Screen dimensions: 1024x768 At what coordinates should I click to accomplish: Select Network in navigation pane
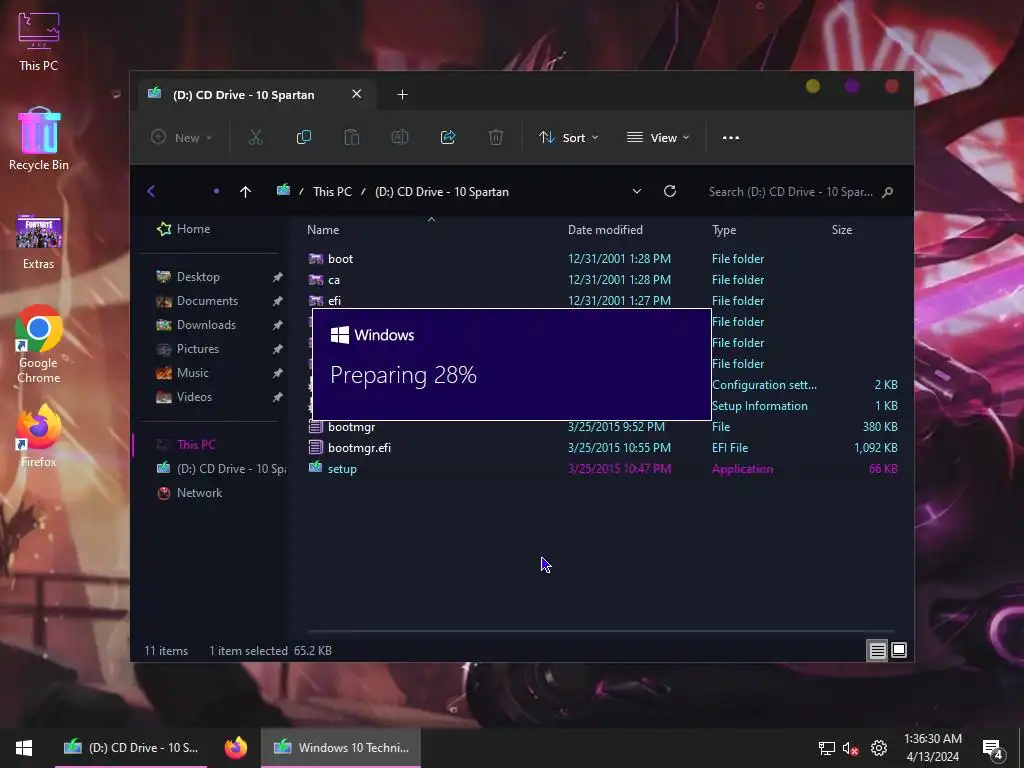pyautogui.click(x=189, y=493)
